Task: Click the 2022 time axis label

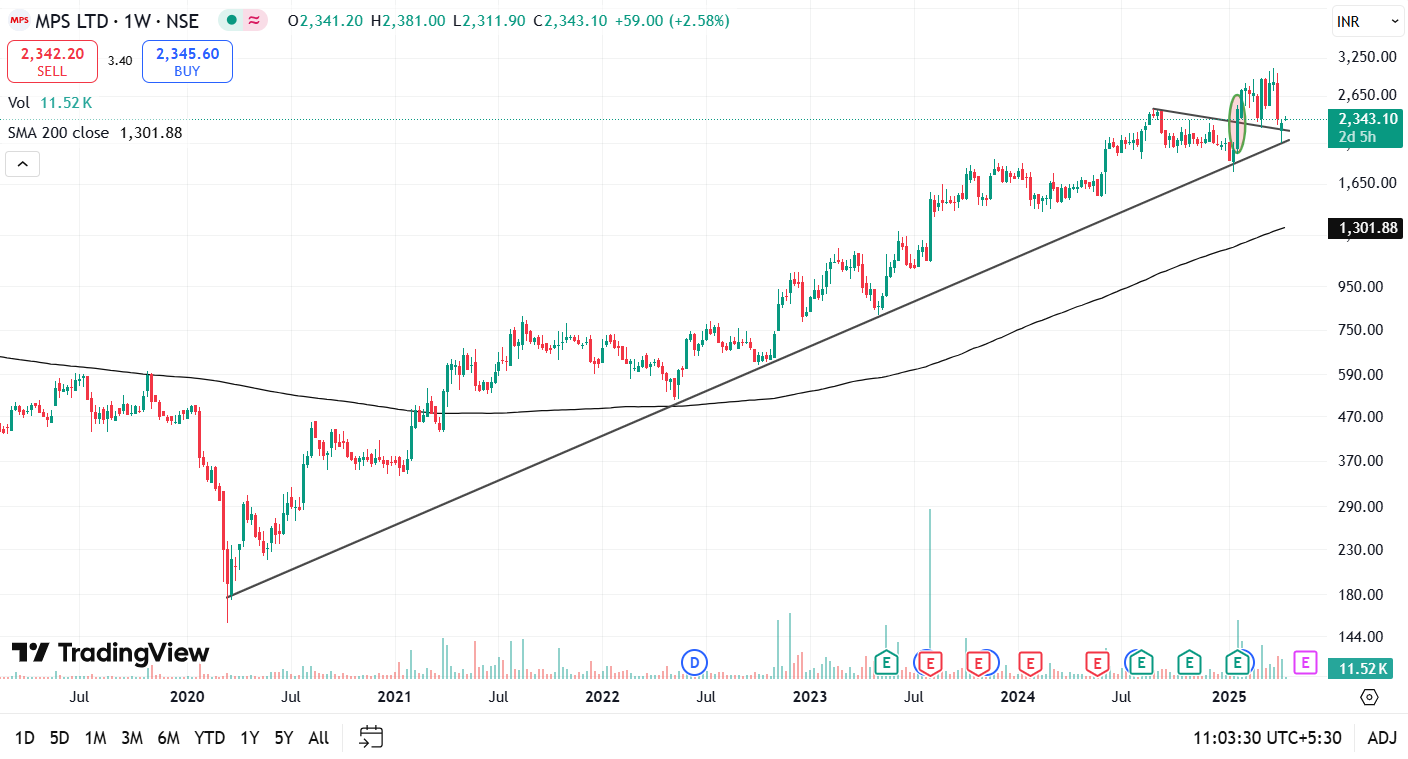Action: coord(602,697)
